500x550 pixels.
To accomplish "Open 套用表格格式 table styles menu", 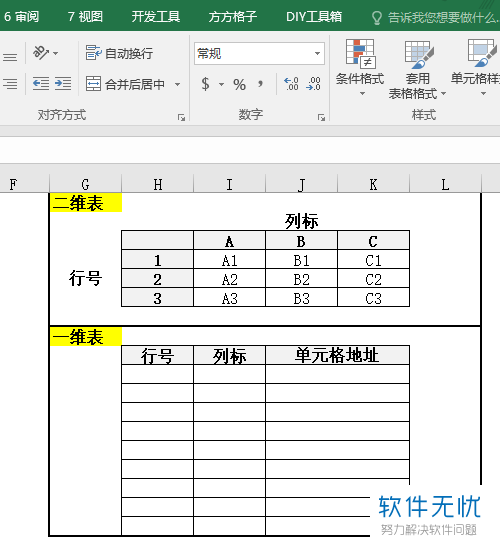I will [417, 69].
